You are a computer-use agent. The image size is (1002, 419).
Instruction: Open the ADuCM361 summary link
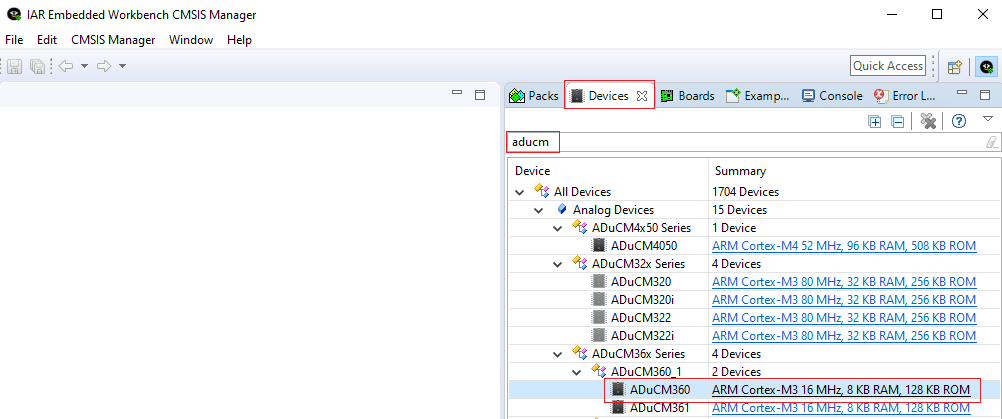click(841, 408)
